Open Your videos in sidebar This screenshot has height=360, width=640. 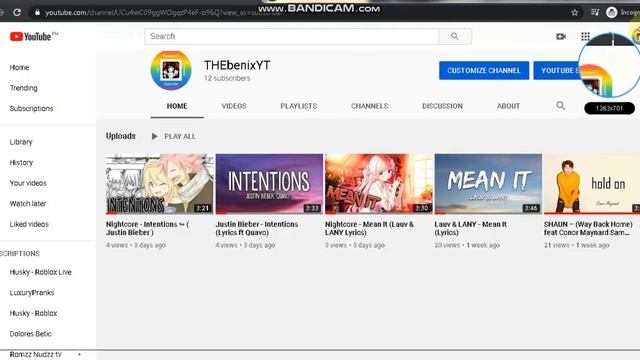point(28,183)
